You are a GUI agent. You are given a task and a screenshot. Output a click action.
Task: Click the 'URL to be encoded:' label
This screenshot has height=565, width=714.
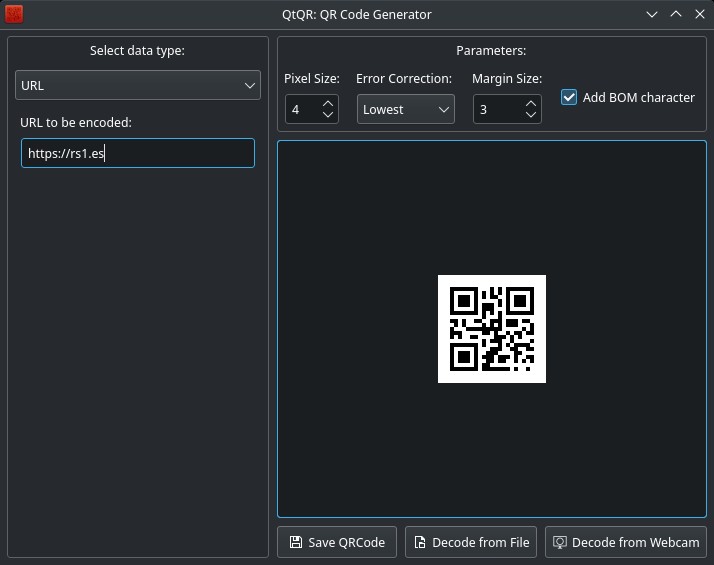tap(76, 122)
